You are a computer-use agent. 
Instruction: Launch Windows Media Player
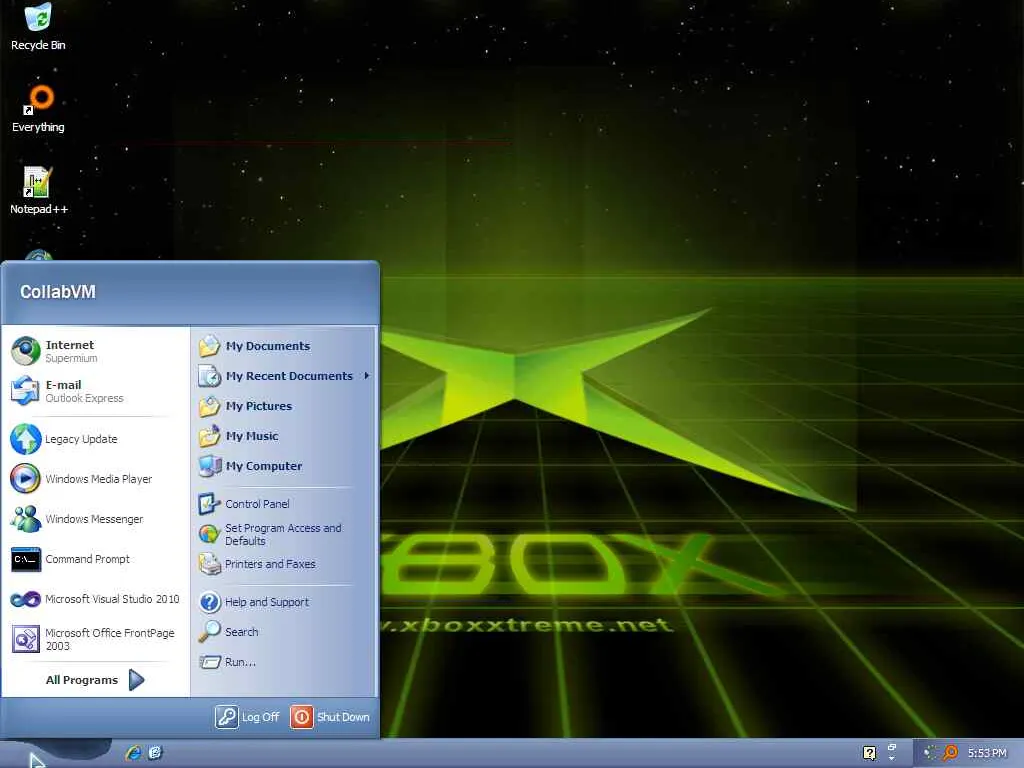95,479
